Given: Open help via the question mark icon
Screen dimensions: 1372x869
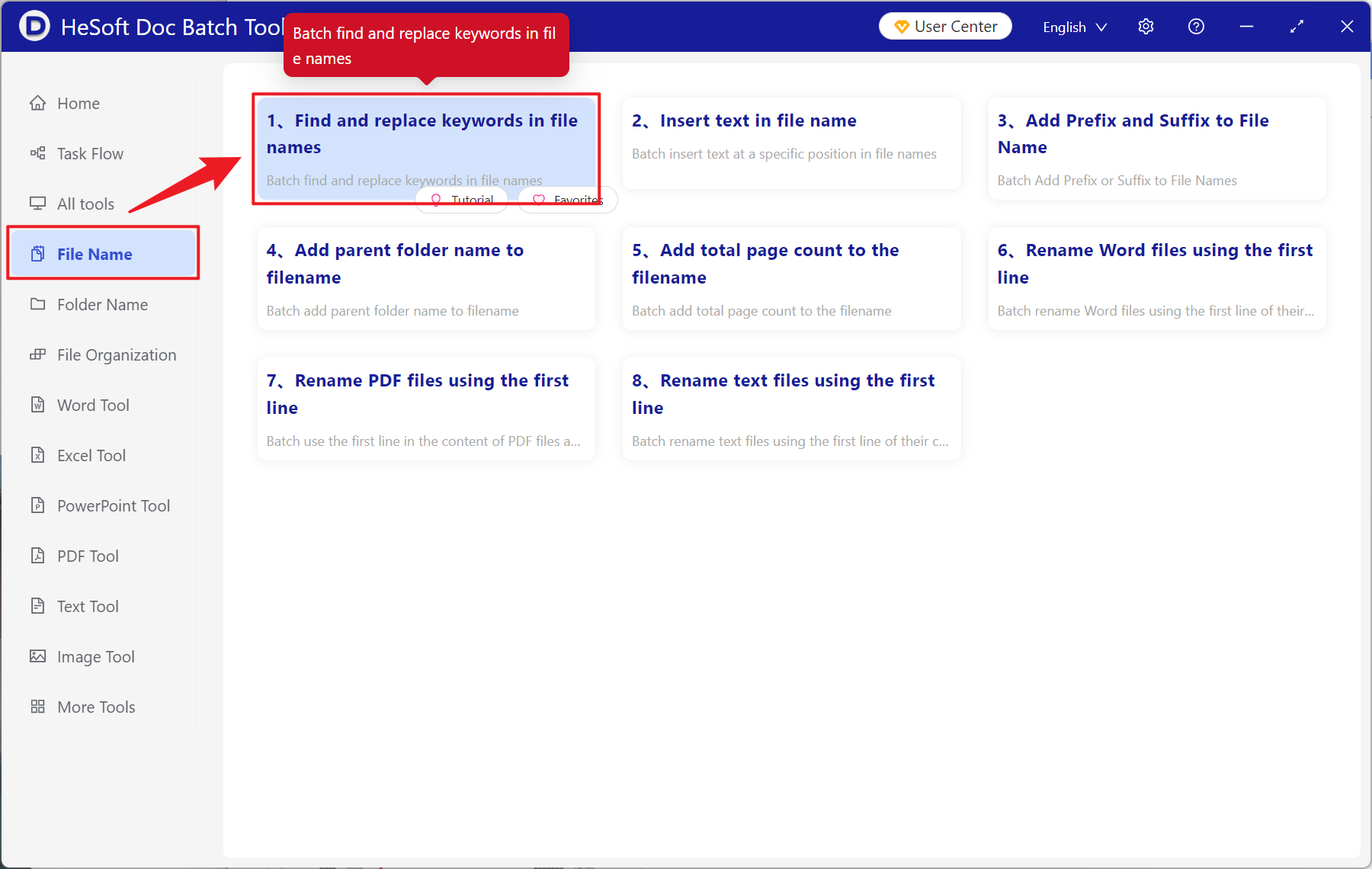Looking at the screenshot, I should (x=1196, y=27).
